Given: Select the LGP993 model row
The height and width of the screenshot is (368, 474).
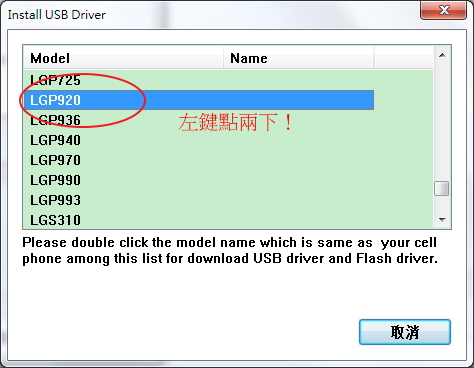Looking at the screenshot, I should pyautogui.click(x=199, y=200).
